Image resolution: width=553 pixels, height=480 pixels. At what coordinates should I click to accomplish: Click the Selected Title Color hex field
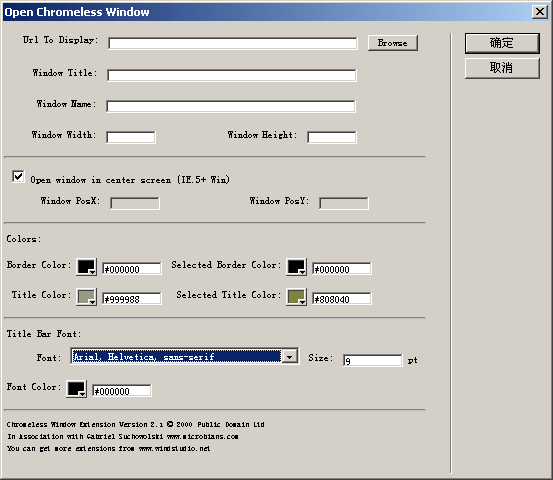(341, 299)
